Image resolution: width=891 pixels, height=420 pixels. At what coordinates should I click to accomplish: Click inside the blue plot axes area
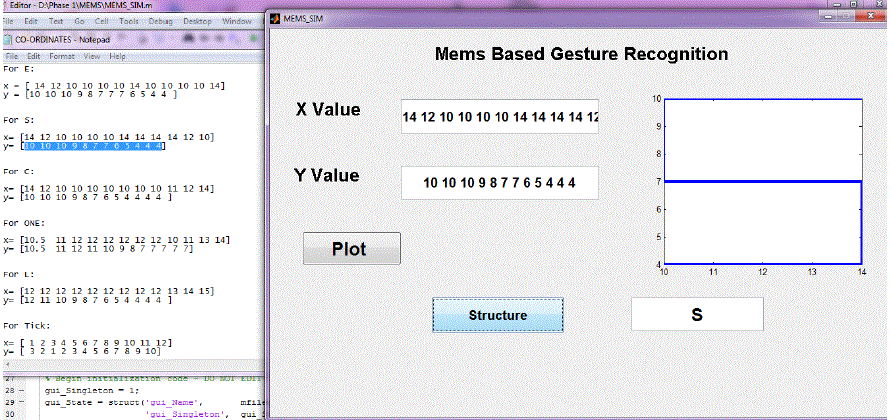pyautogui.click(x=763, y=181)
